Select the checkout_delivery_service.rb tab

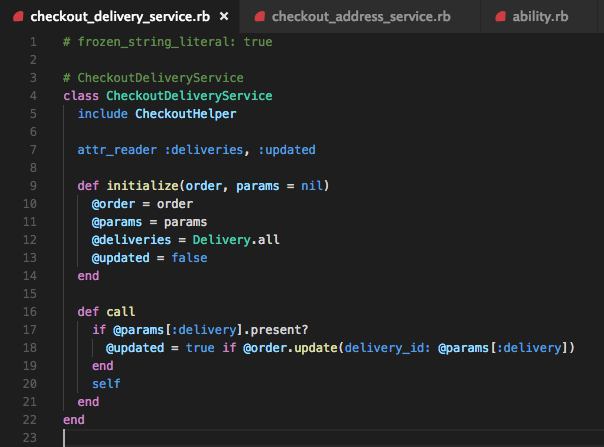[120, 17]
